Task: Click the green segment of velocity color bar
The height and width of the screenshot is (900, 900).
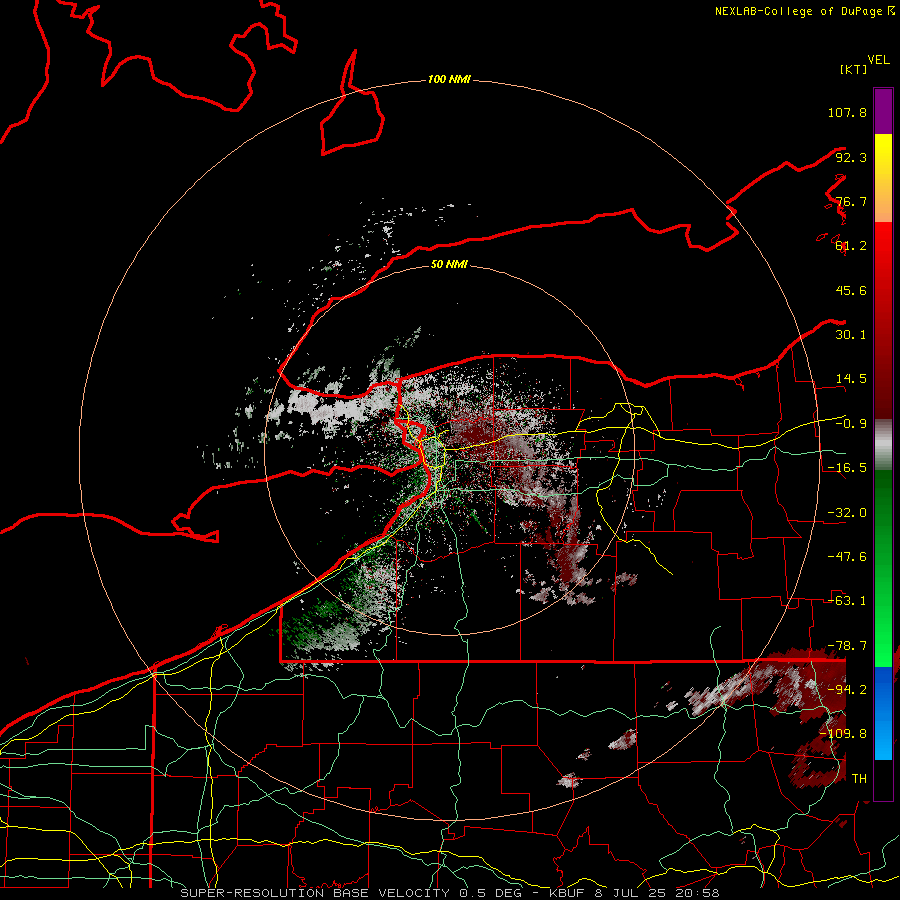Action: 883,568
